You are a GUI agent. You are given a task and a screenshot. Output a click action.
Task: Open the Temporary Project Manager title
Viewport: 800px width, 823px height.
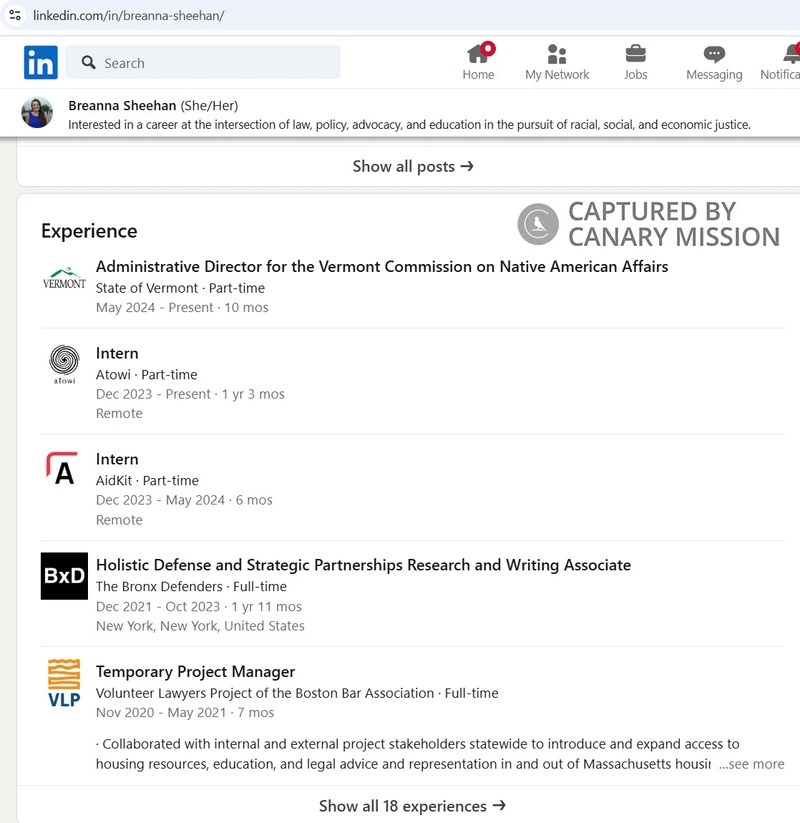tap(195, 672)
